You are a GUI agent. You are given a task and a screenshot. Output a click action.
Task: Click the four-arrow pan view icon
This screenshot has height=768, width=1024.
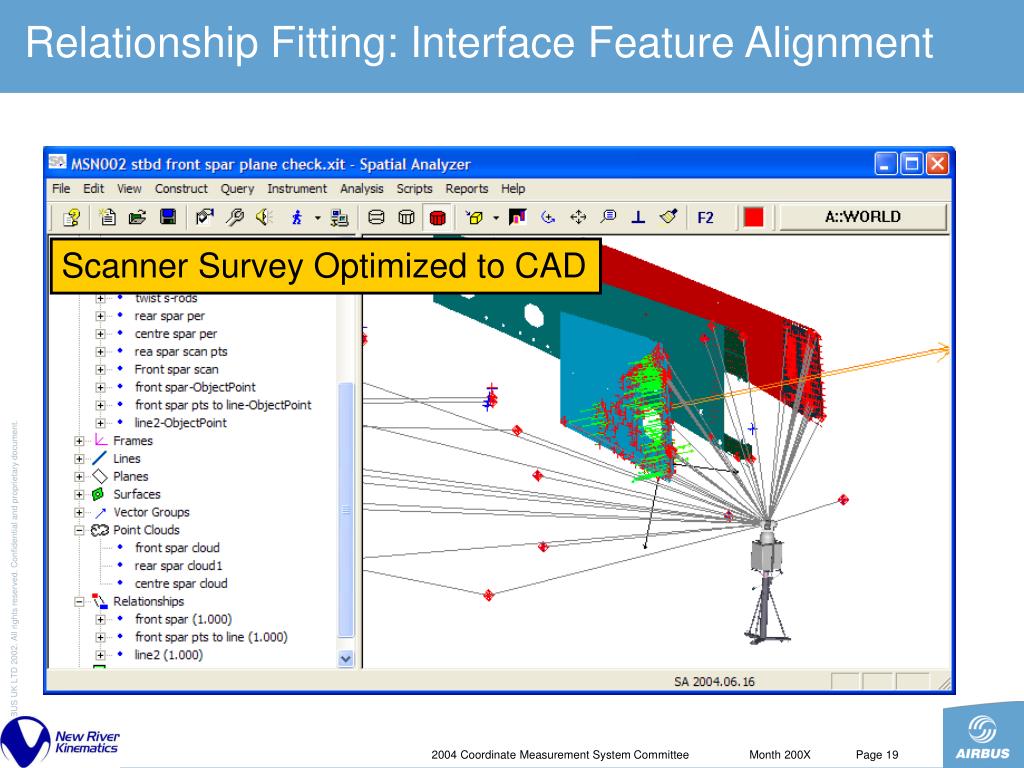click(577, 217)
